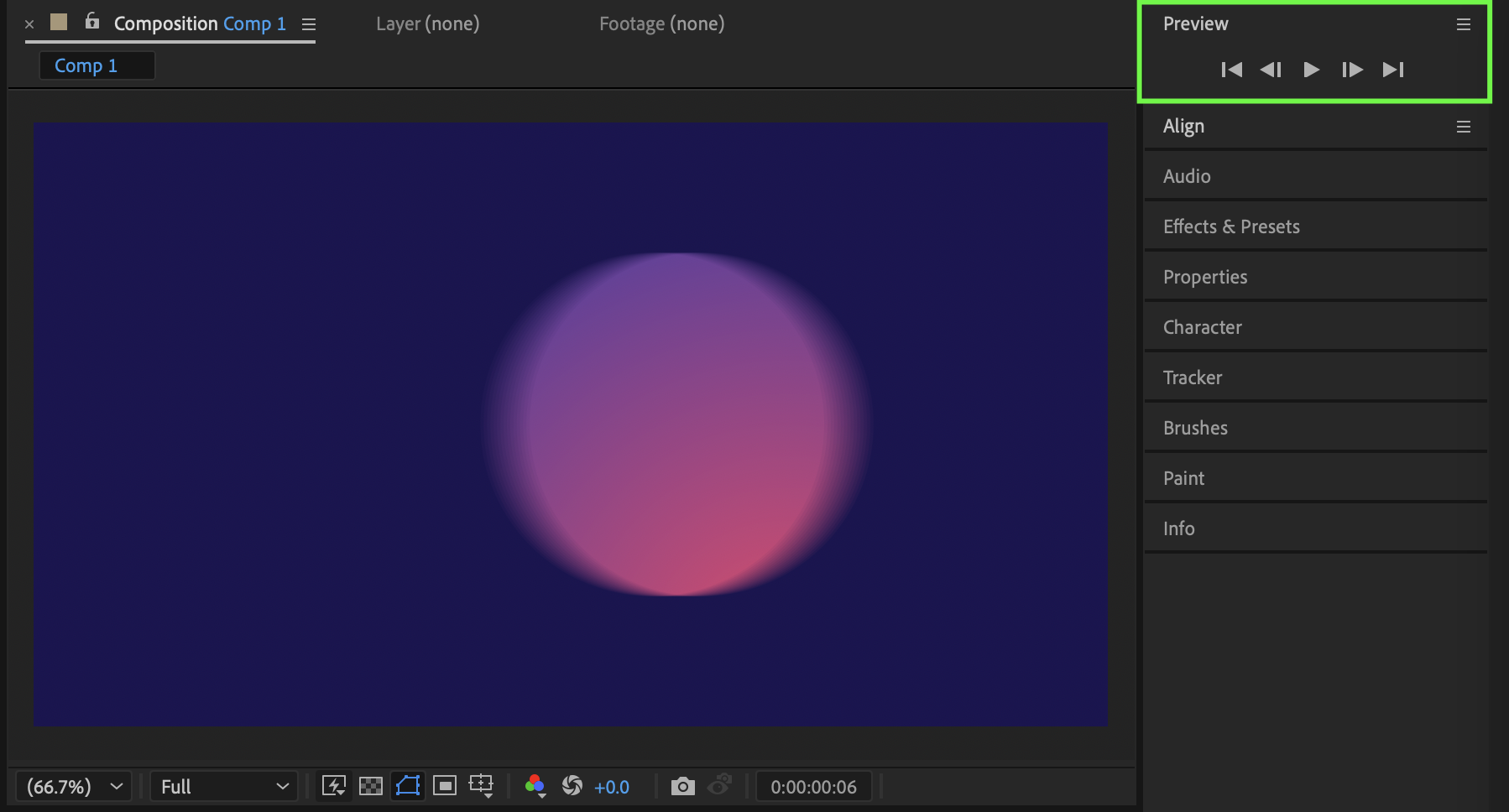
Task: Click the Preview panel title
Action: [1196, 23]
